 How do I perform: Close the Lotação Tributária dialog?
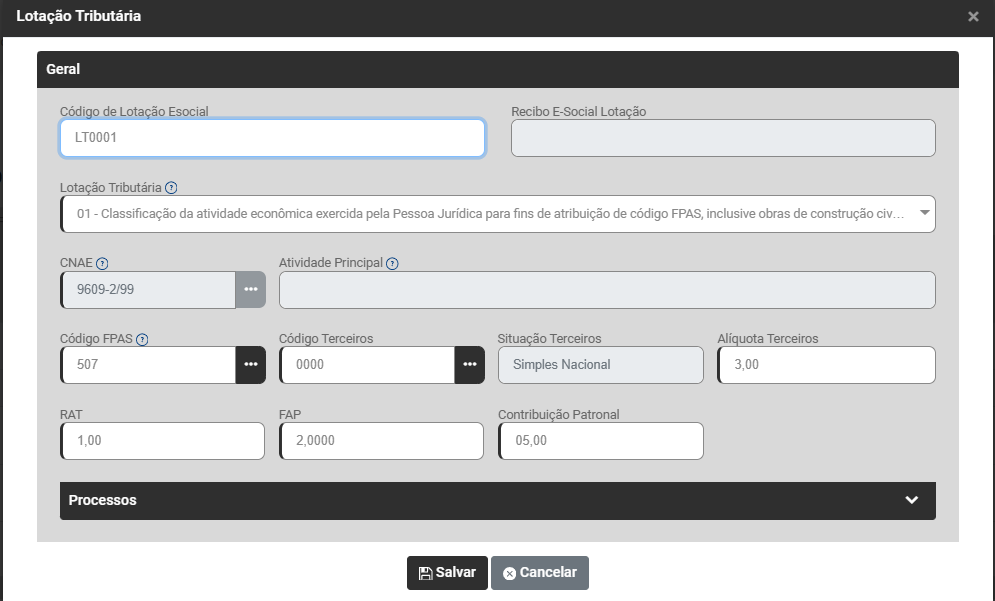pos(973,17)
